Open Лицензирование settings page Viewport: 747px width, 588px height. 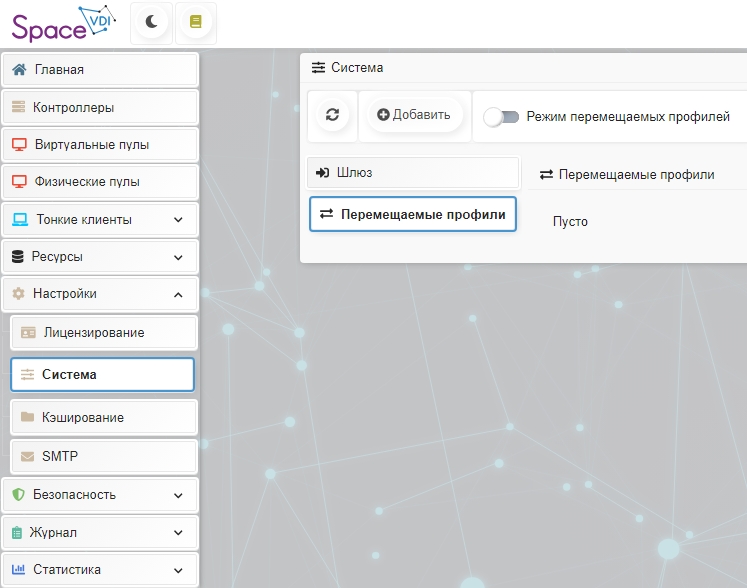pos(93,332)
